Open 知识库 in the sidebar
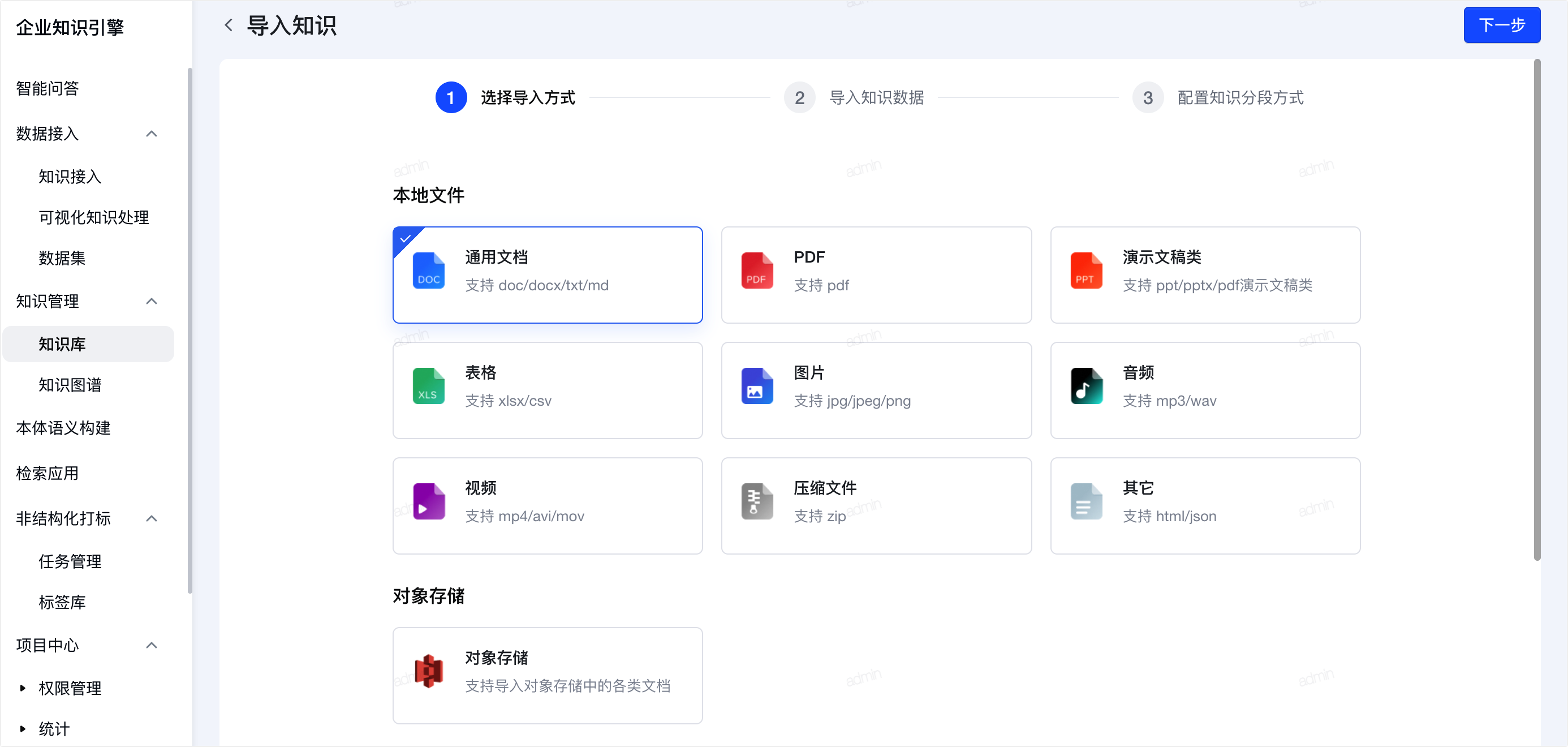1568x747 pixels. tap(89, 344)
